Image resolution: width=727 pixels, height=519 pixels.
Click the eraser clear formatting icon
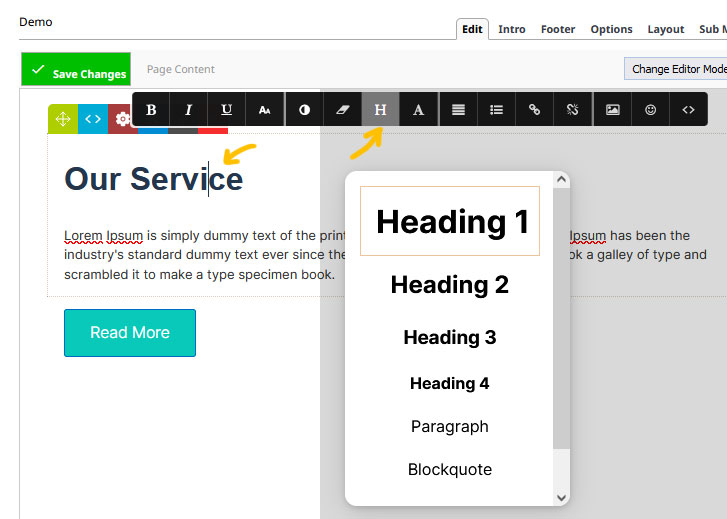point(342,110)
